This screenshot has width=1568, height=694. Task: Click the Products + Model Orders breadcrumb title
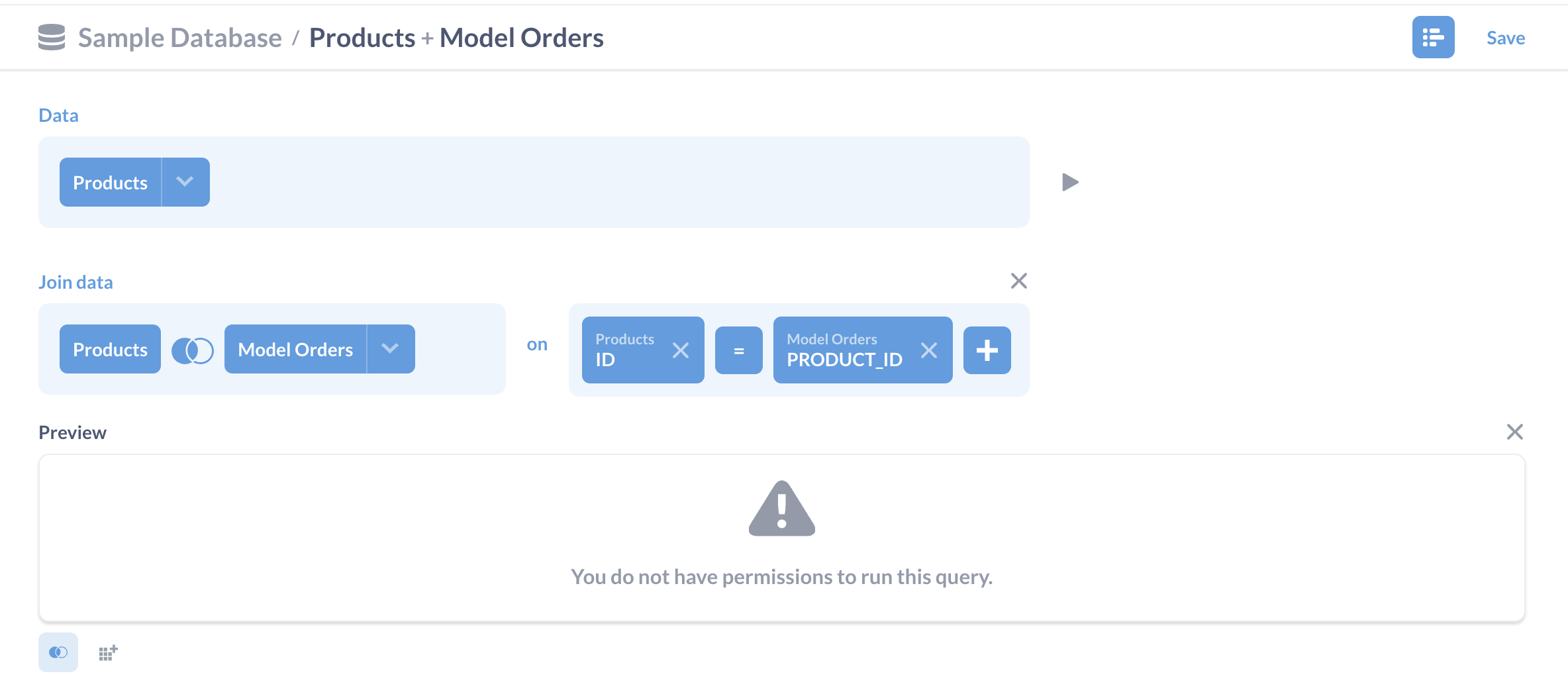[x=456, y=37]
